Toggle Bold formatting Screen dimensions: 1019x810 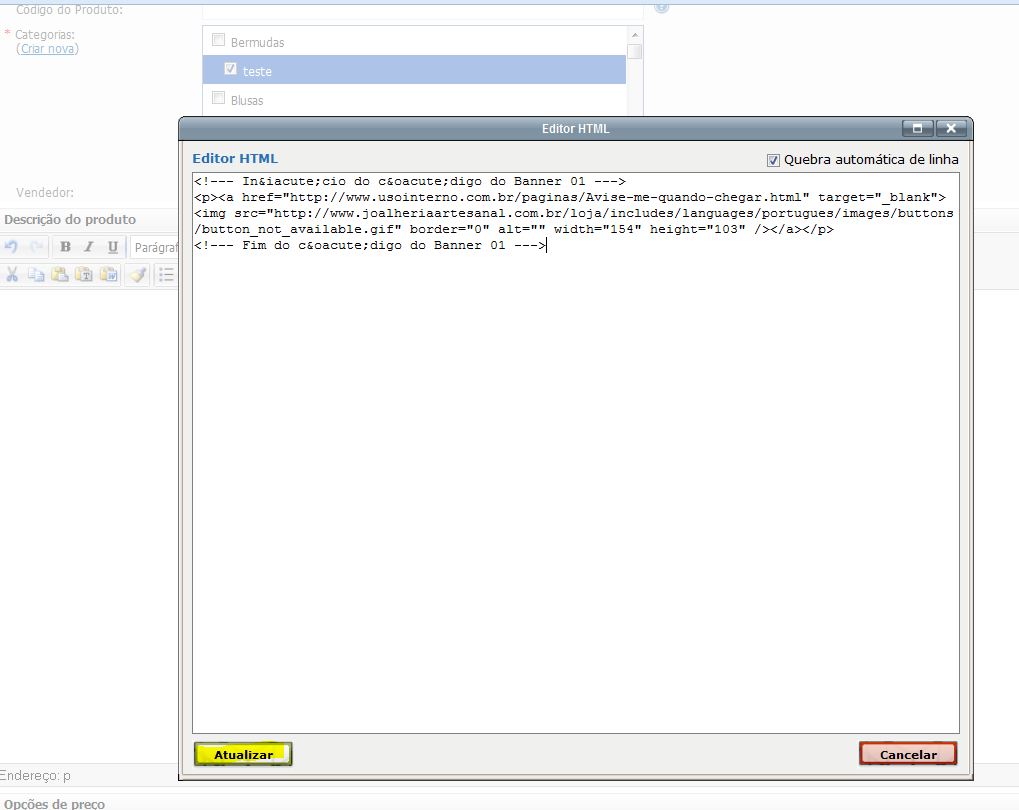pos(65,247)
